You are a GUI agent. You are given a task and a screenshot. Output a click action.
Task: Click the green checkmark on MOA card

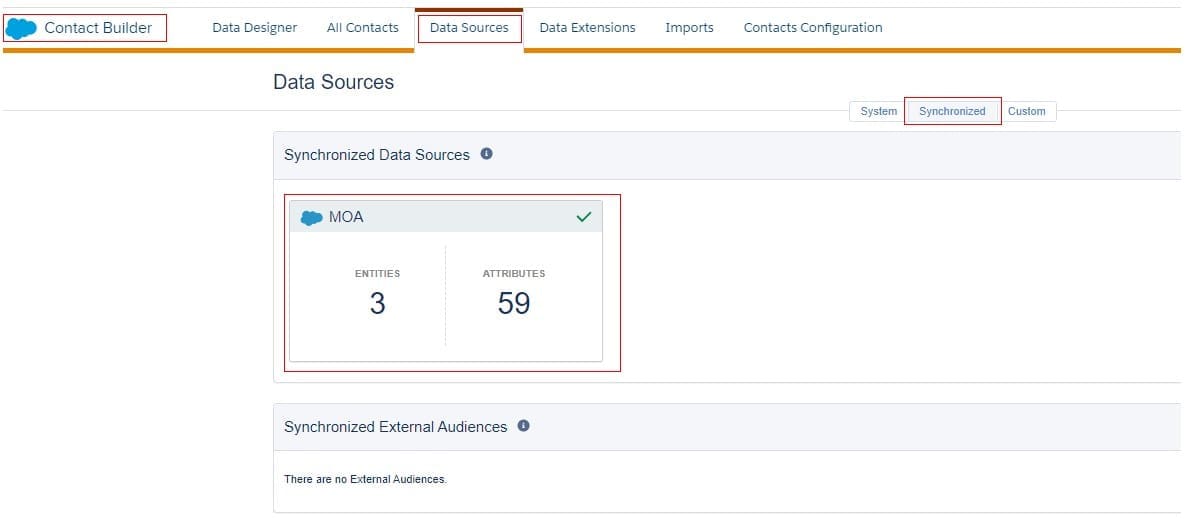(x=584, y=217)
